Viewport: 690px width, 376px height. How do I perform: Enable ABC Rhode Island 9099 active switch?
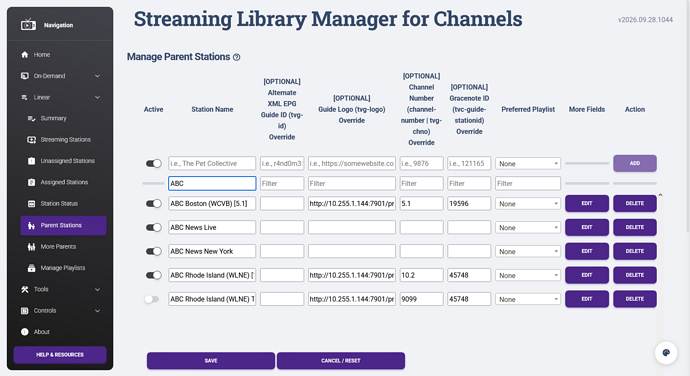[x=152, y=299]
